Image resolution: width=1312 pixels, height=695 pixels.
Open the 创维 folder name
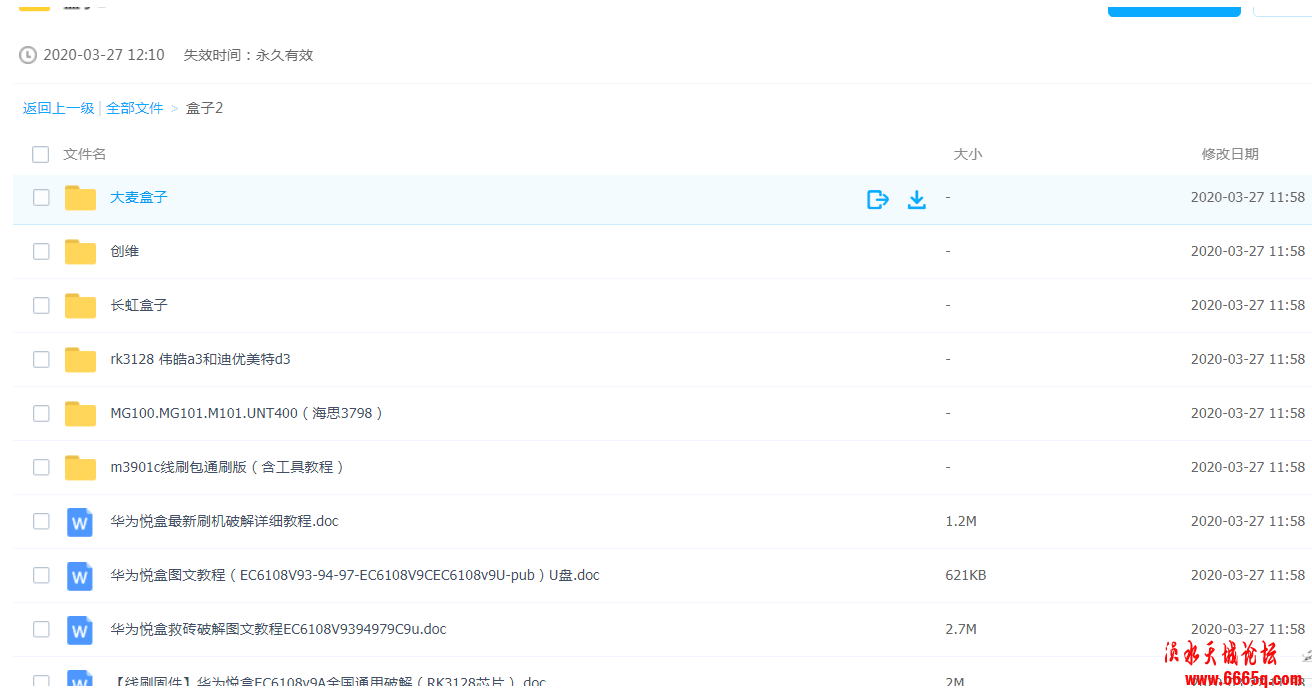coord(125,251)
